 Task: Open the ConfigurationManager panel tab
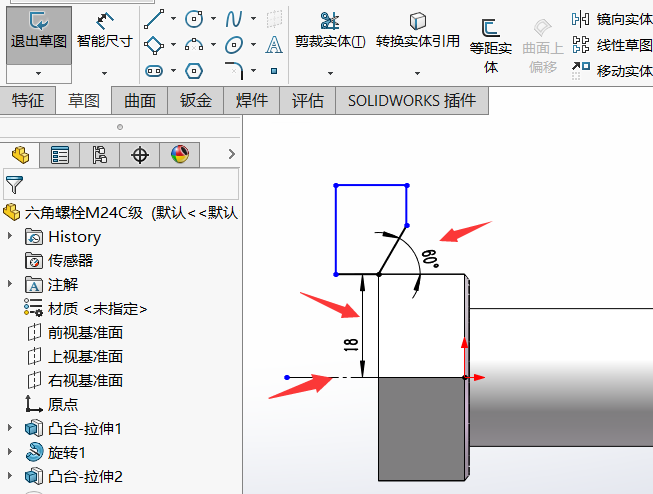(100, 155)
